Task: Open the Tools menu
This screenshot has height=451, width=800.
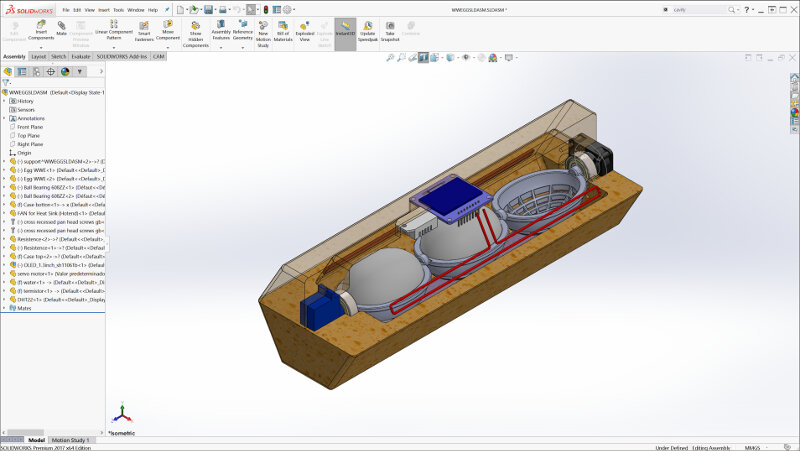Action: tap(118, 10)
